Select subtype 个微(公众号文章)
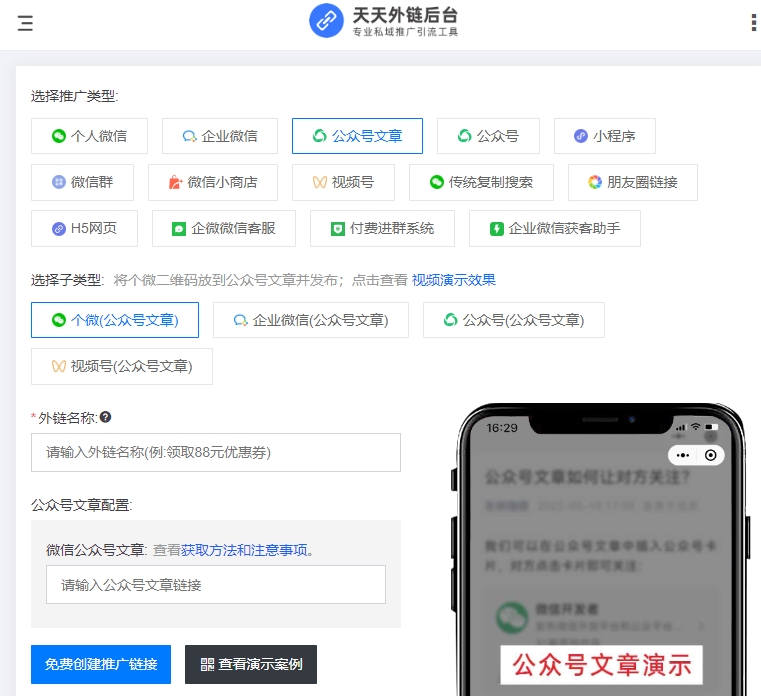 (x=115, y=320)
